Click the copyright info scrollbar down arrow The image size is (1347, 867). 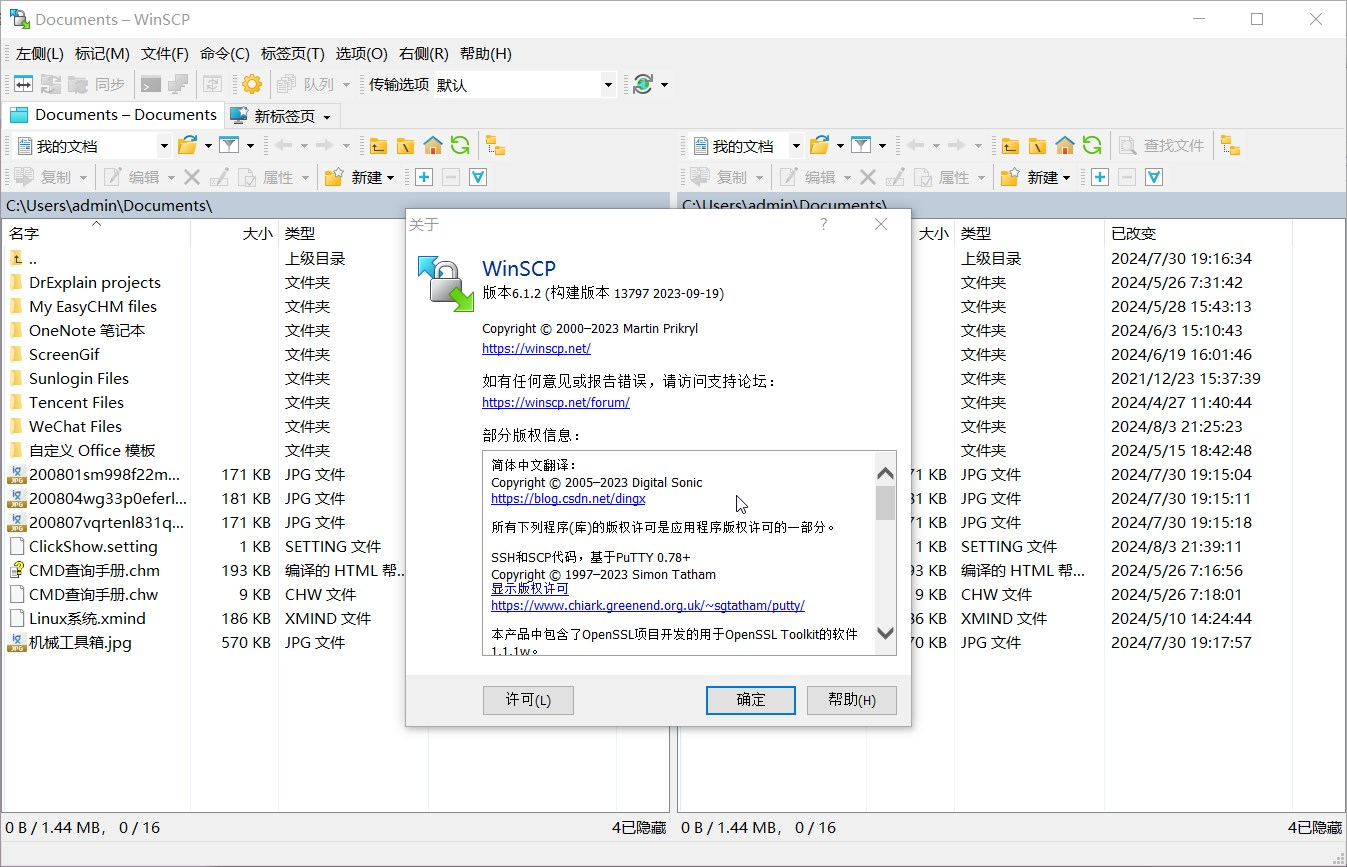[885, 633]
